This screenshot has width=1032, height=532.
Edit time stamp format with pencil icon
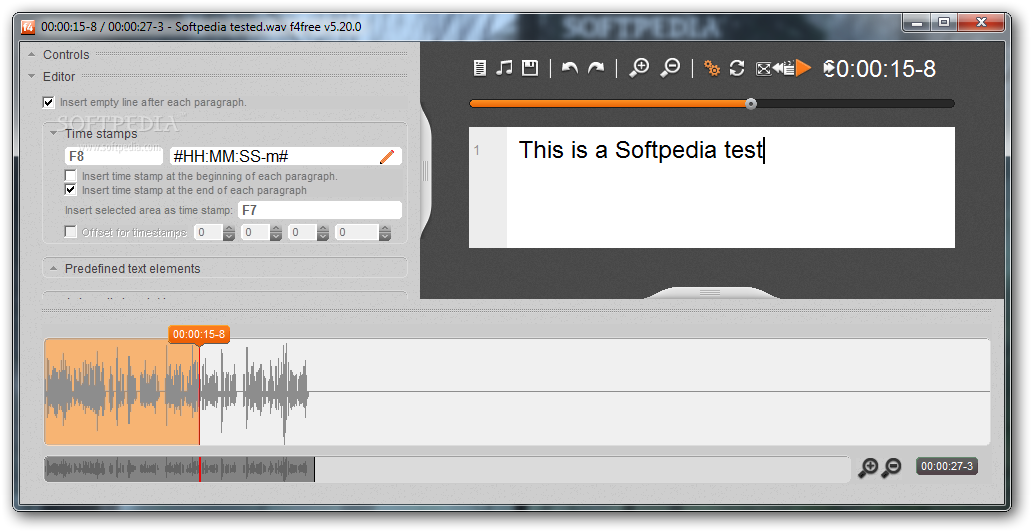(387, 156)
